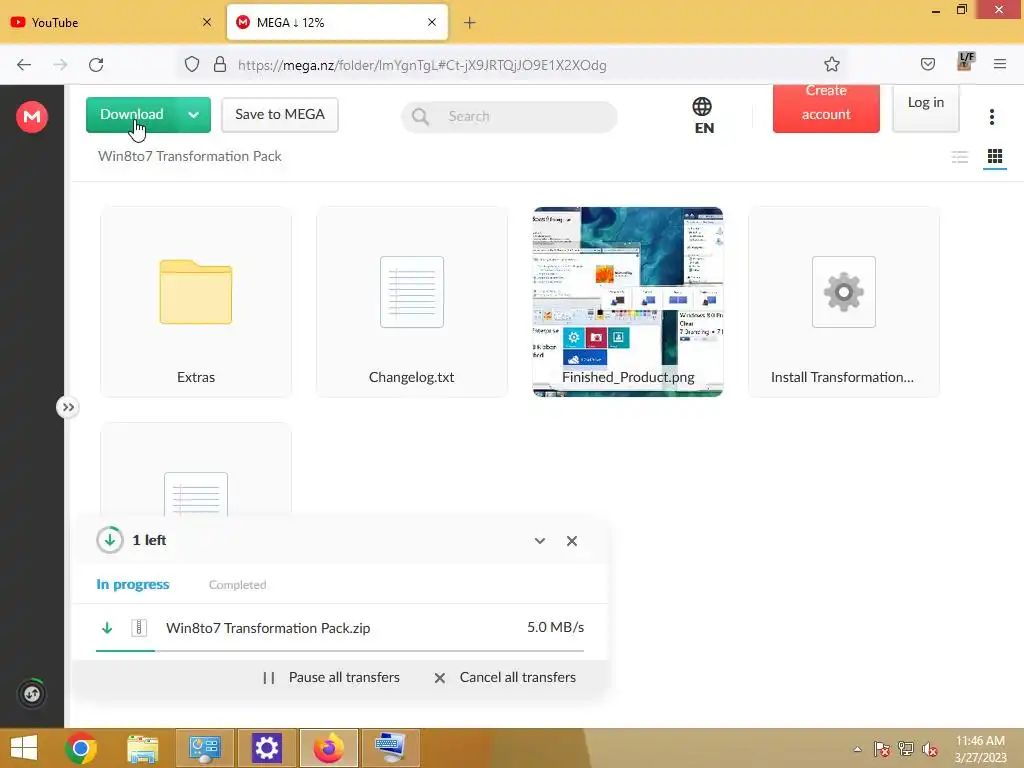Click the muted volume tray icon
The width and height of the screenshot is (1024, 768).
pos(930,749)
